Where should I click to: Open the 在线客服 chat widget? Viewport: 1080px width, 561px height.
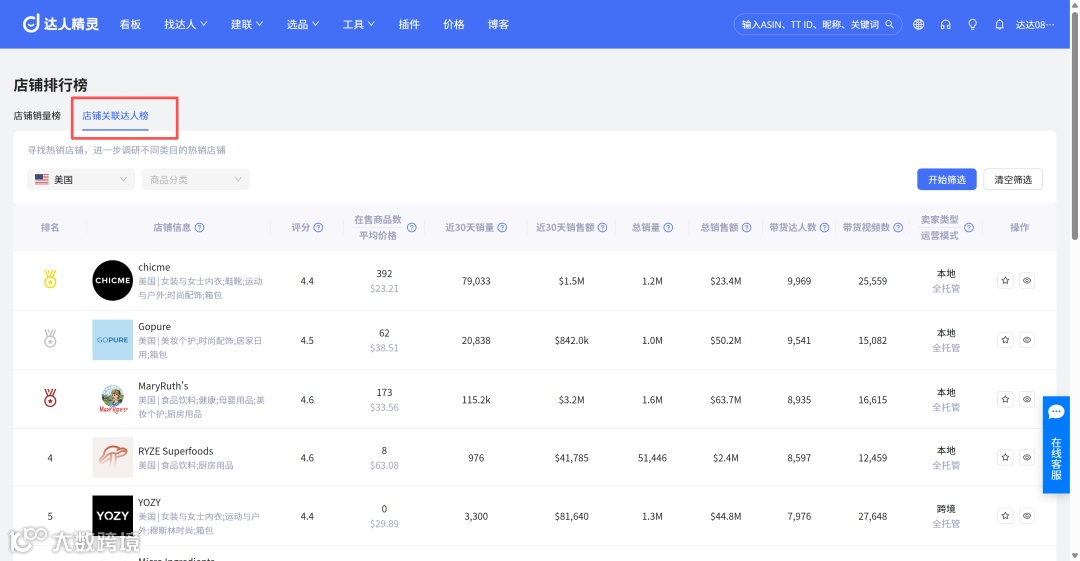(x=1056, y=445)
